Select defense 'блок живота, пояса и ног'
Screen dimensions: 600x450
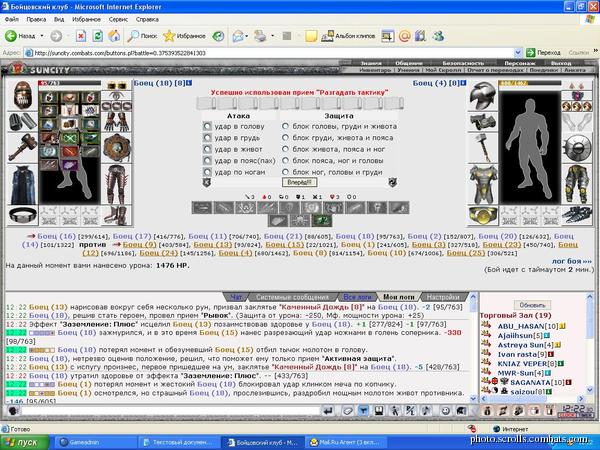[x=285, y=149]
